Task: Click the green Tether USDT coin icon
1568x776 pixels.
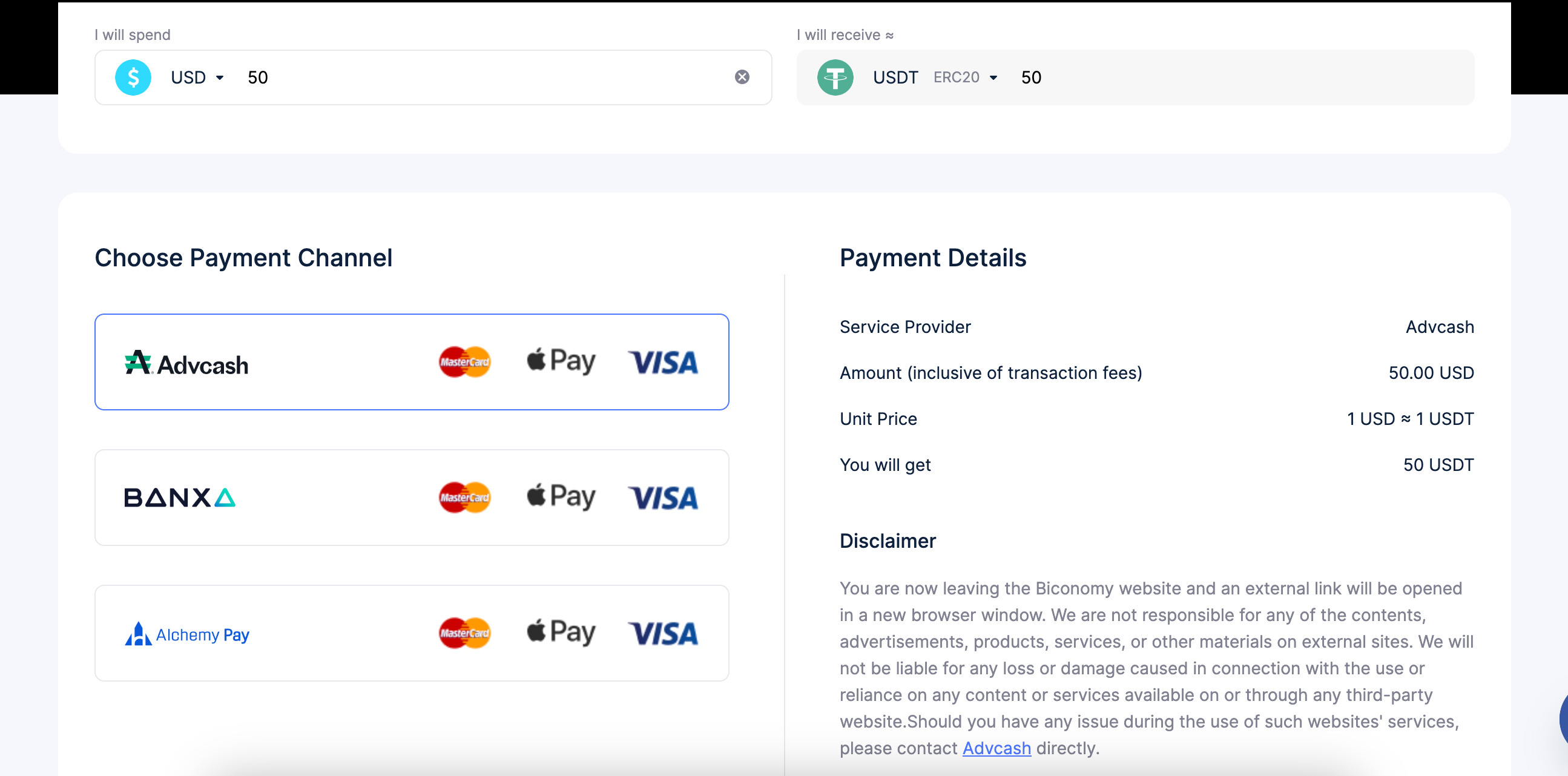Action: tap(834, 77)
